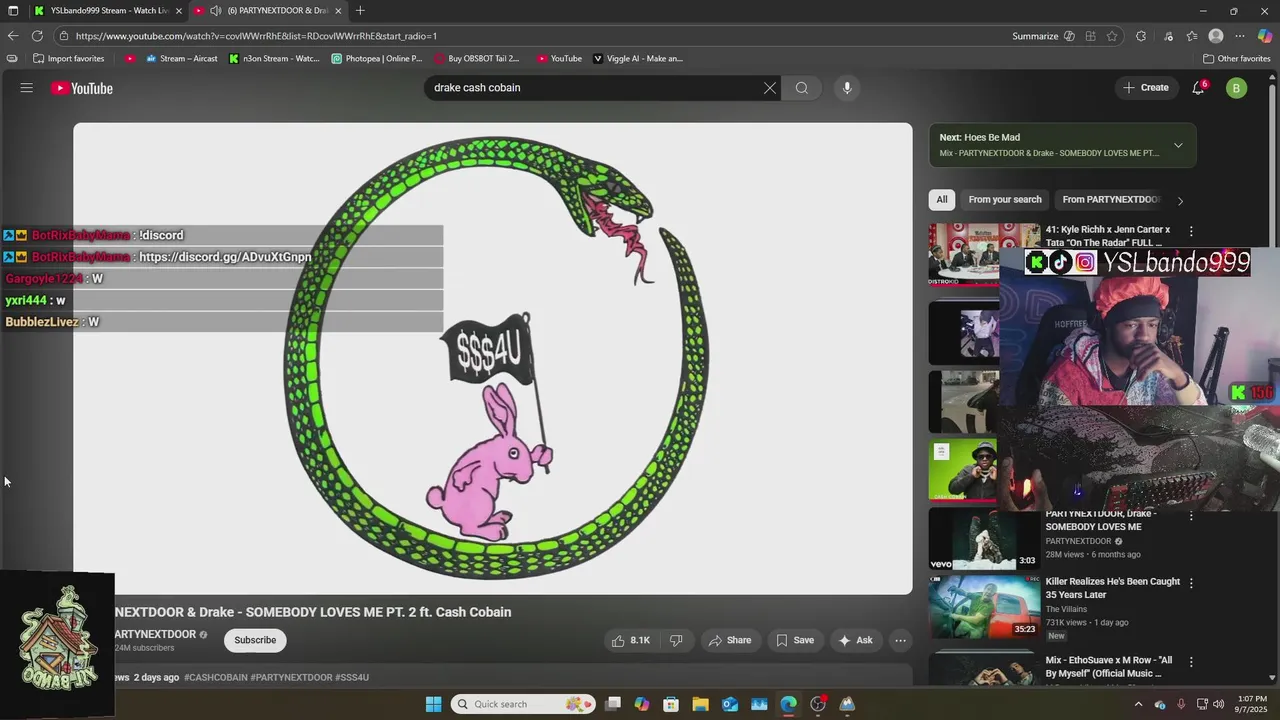Add page to favorites star
The image size is (1280, 720).
(1112, 36)
